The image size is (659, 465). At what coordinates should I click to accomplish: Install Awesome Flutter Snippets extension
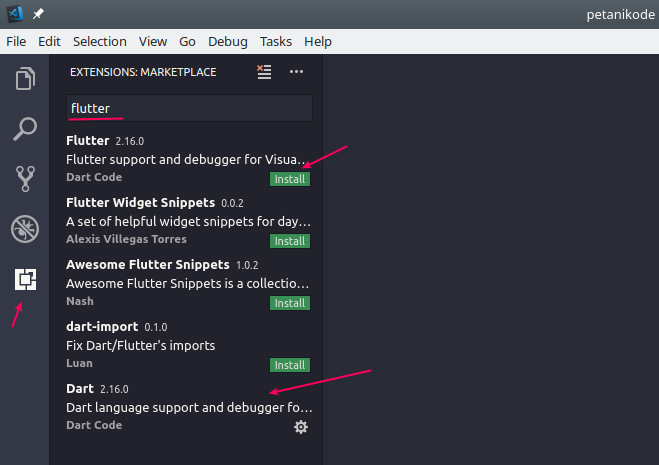tap(290, 303)
